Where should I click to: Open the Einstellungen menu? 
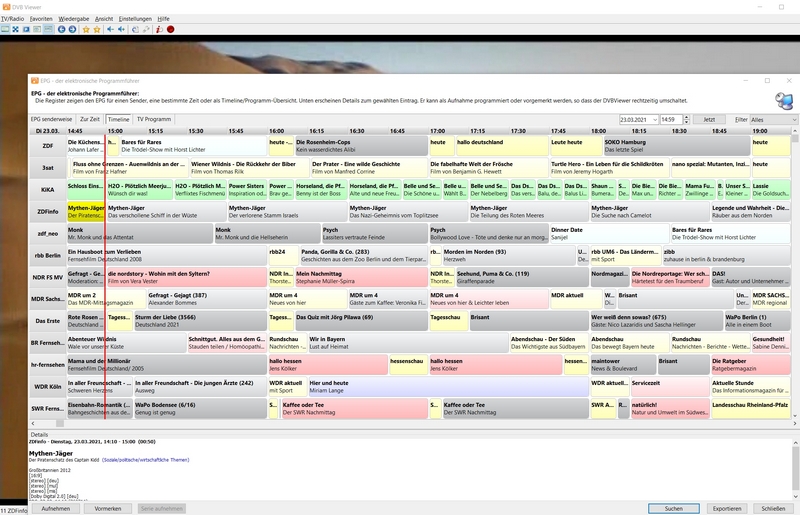tap(135, 18)
